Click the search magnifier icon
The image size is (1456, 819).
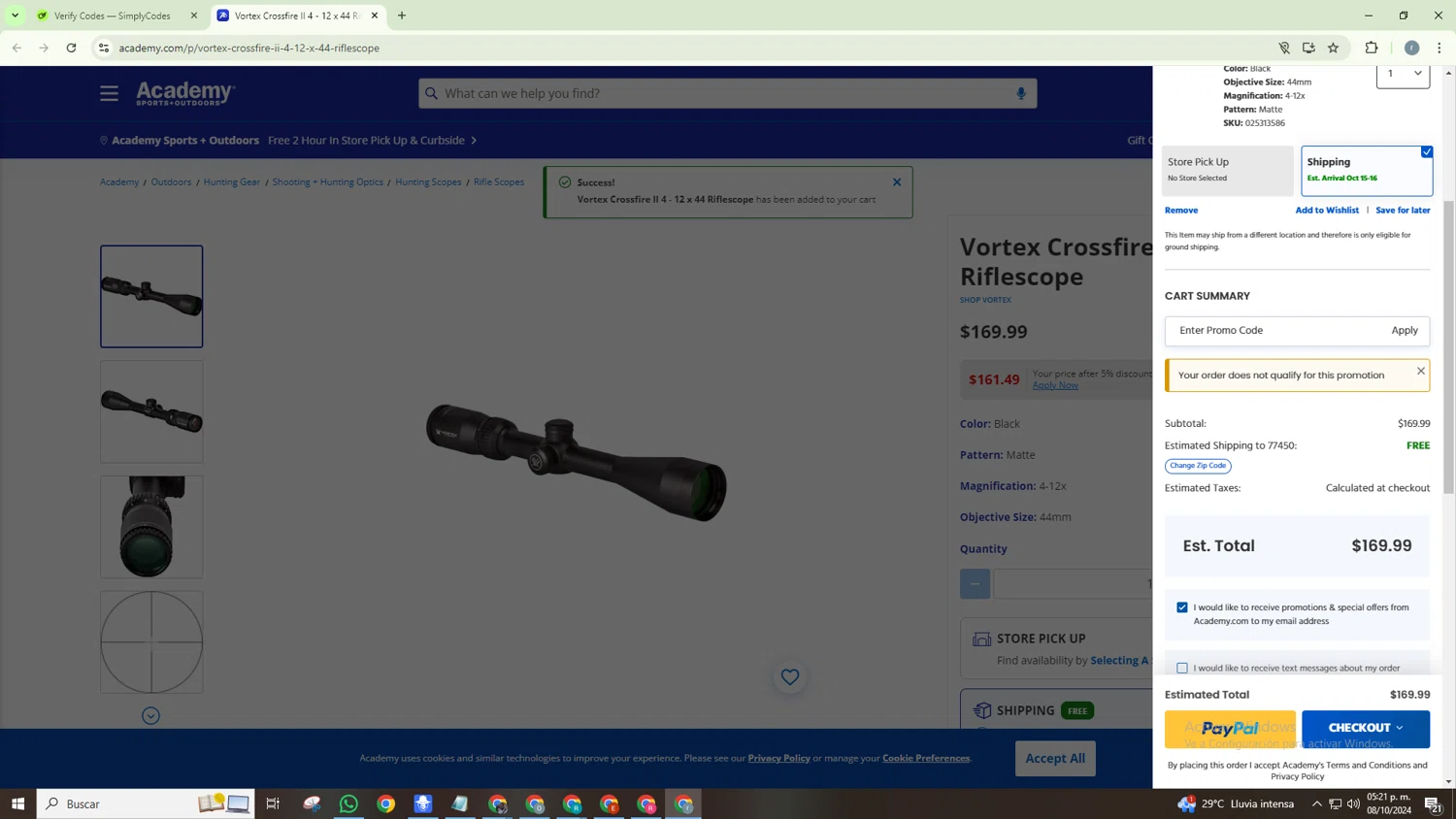(432, 93)
